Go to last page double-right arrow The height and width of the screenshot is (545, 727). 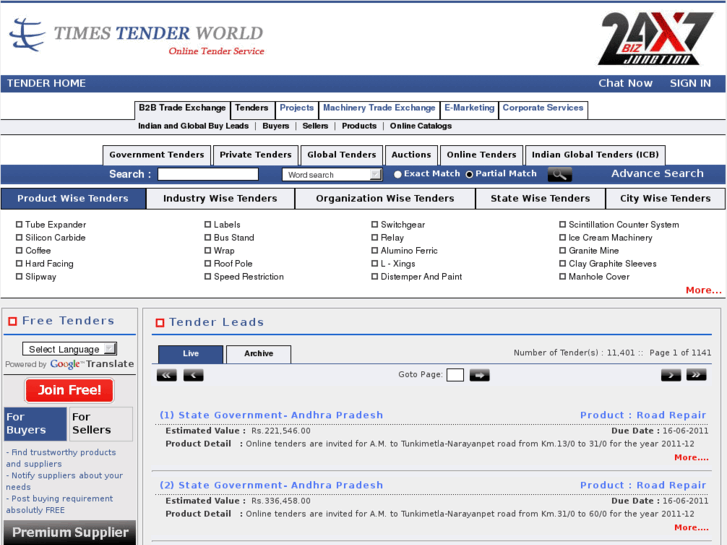click(696, 375)
